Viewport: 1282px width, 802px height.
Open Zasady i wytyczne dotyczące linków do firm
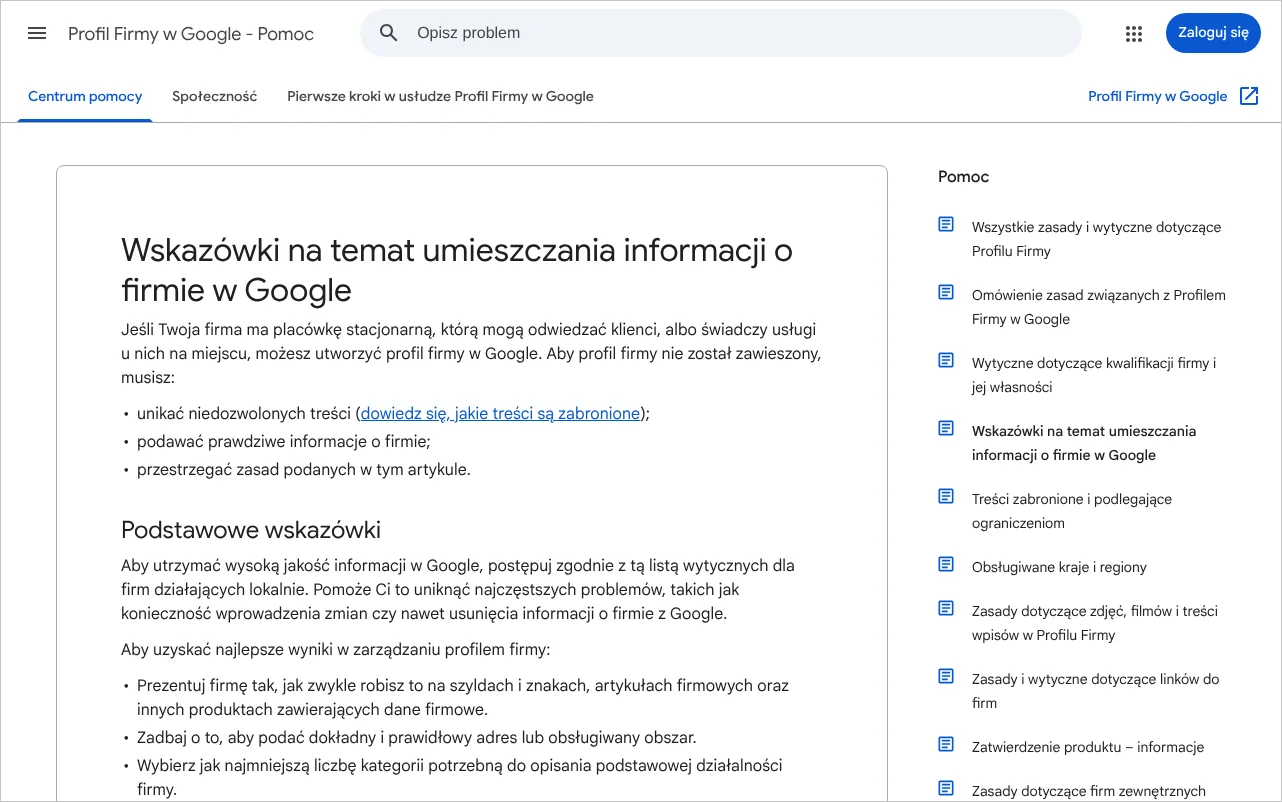click(x=1096, y=691)
